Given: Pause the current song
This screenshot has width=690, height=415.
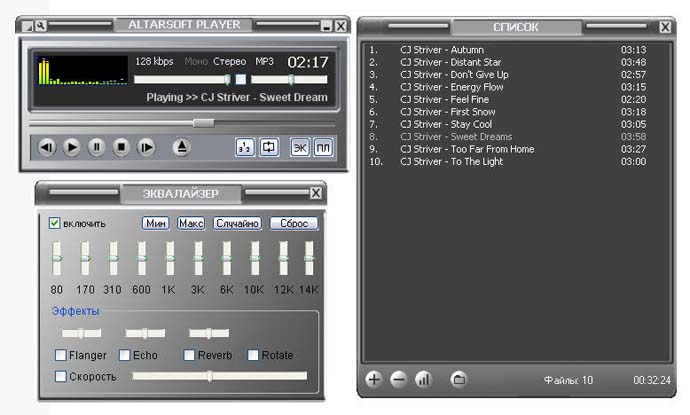Looking at the screenshot, I should pyautogui.click(x=96, y=147).
